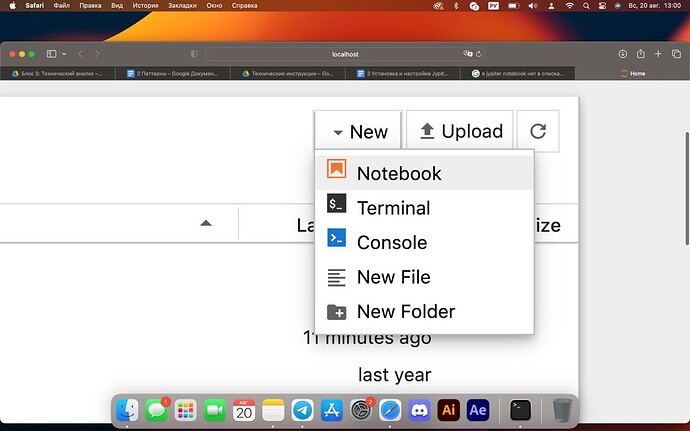This screenshot has width=690, height=431.
Task: Refresh the Jupyter file list
Action: click(x=538, y=131)
